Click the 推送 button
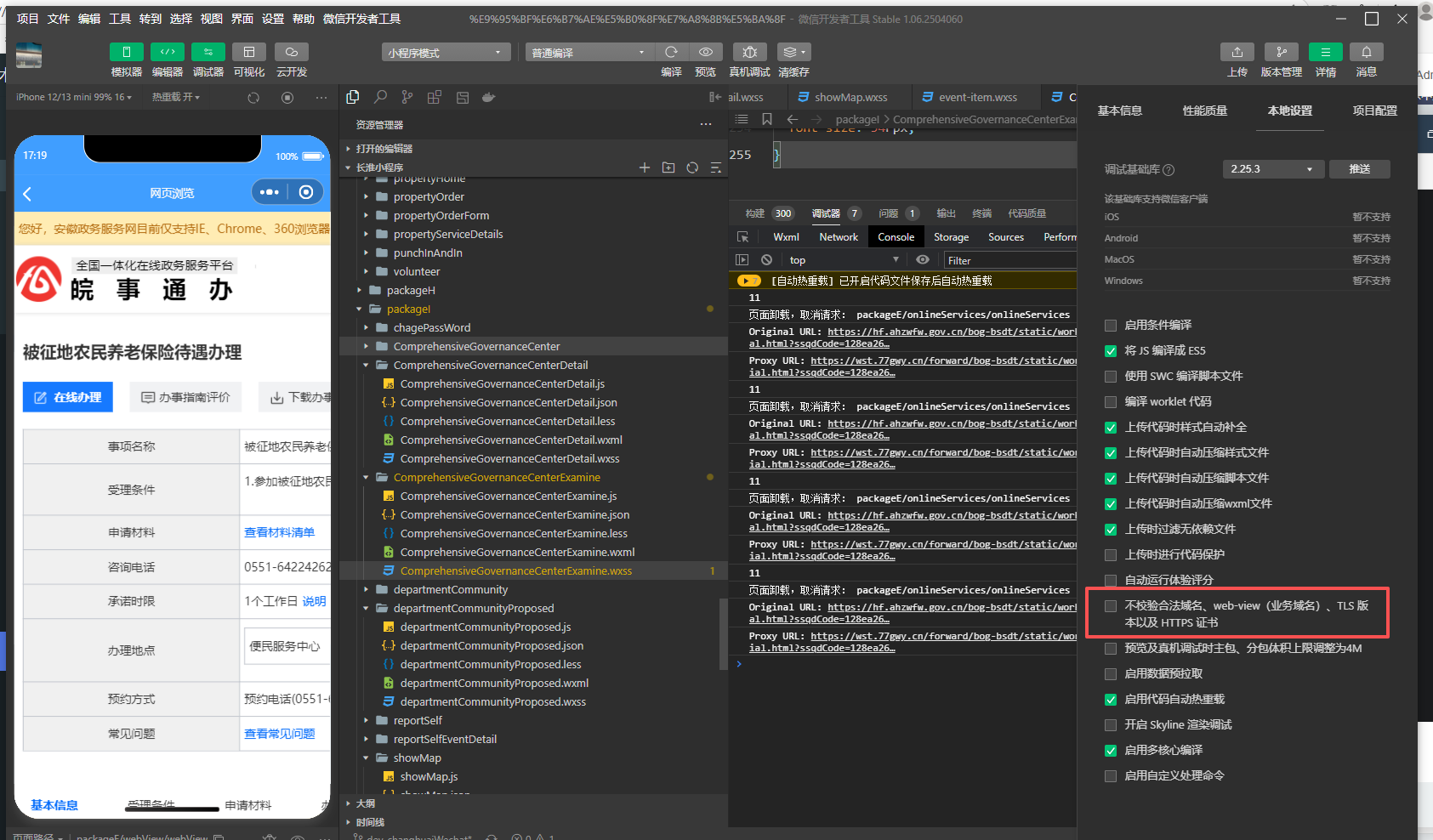Image resolution: width=1433 pixels, height=840 pixels. pyautogui.click(x=1359, y=169)
